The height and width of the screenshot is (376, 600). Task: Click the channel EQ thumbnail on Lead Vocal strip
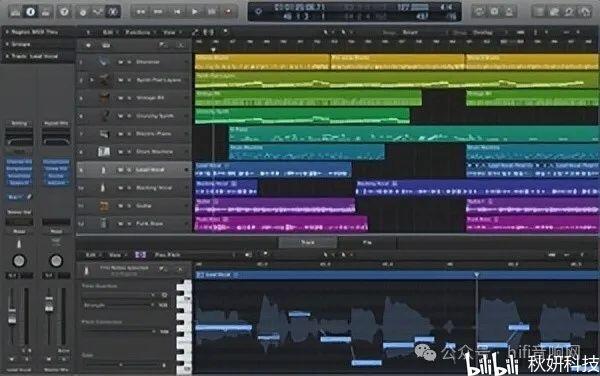[19, 137]
